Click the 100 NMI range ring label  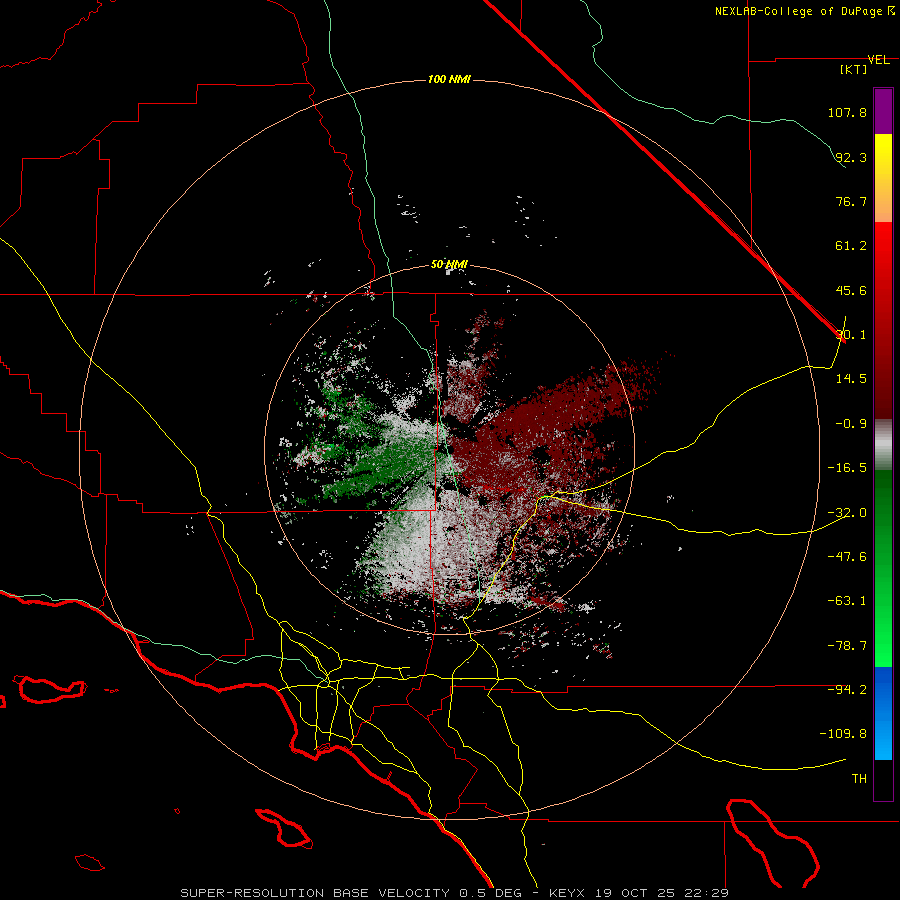click(x=449, y=79)
